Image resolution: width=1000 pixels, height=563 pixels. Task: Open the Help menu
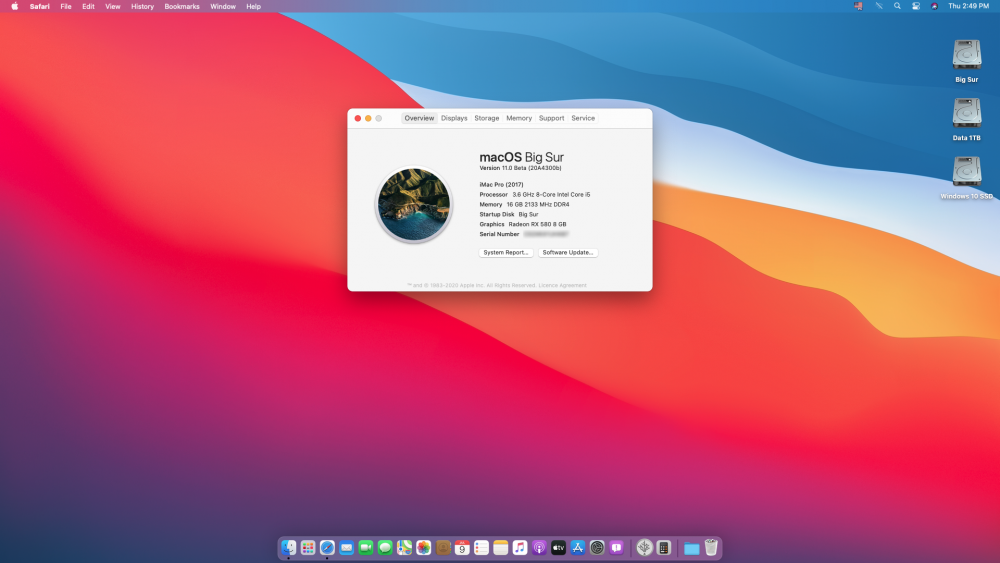click(253, 6)
